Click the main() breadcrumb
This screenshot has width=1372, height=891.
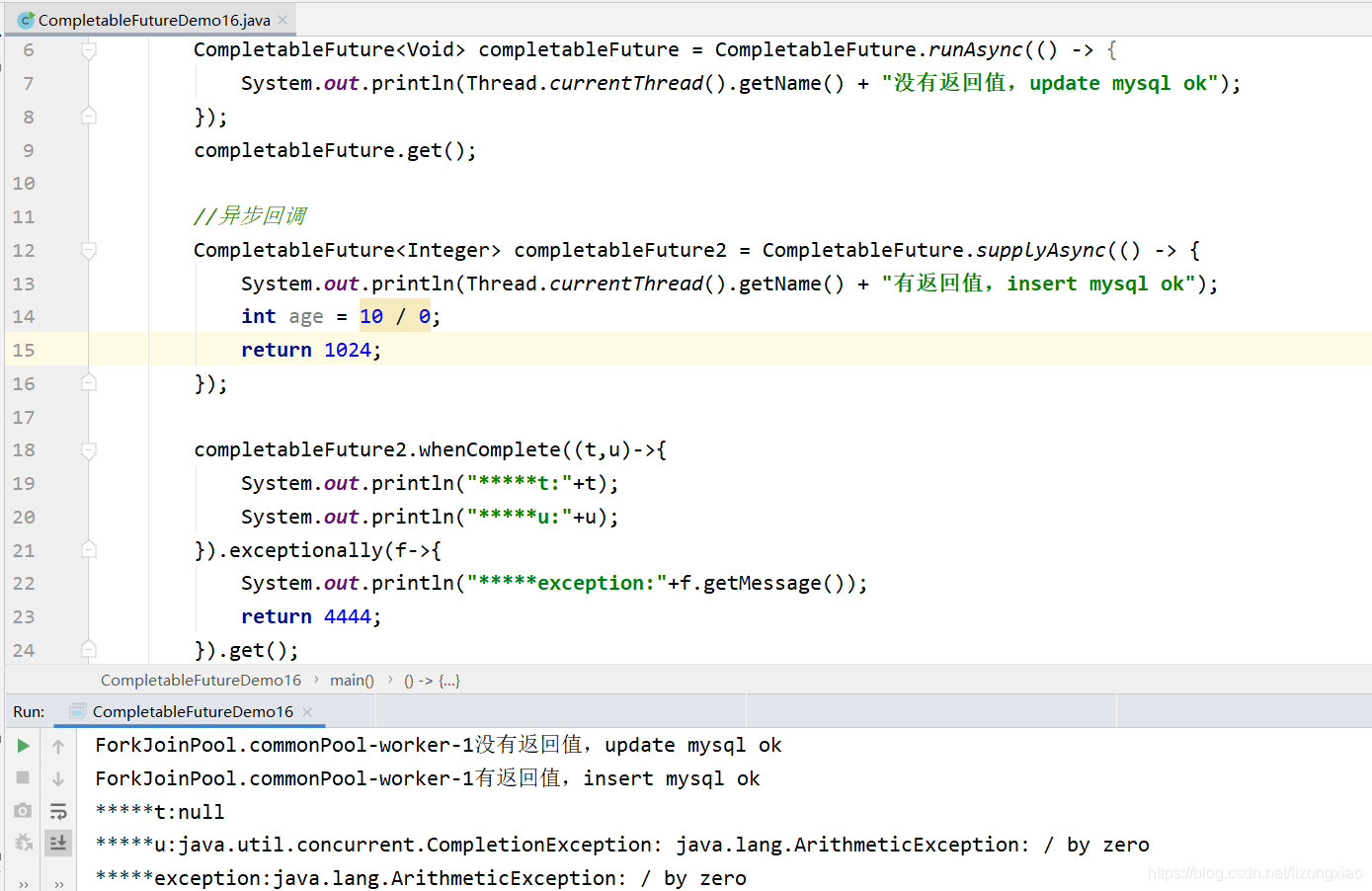(x=352, y=680)
